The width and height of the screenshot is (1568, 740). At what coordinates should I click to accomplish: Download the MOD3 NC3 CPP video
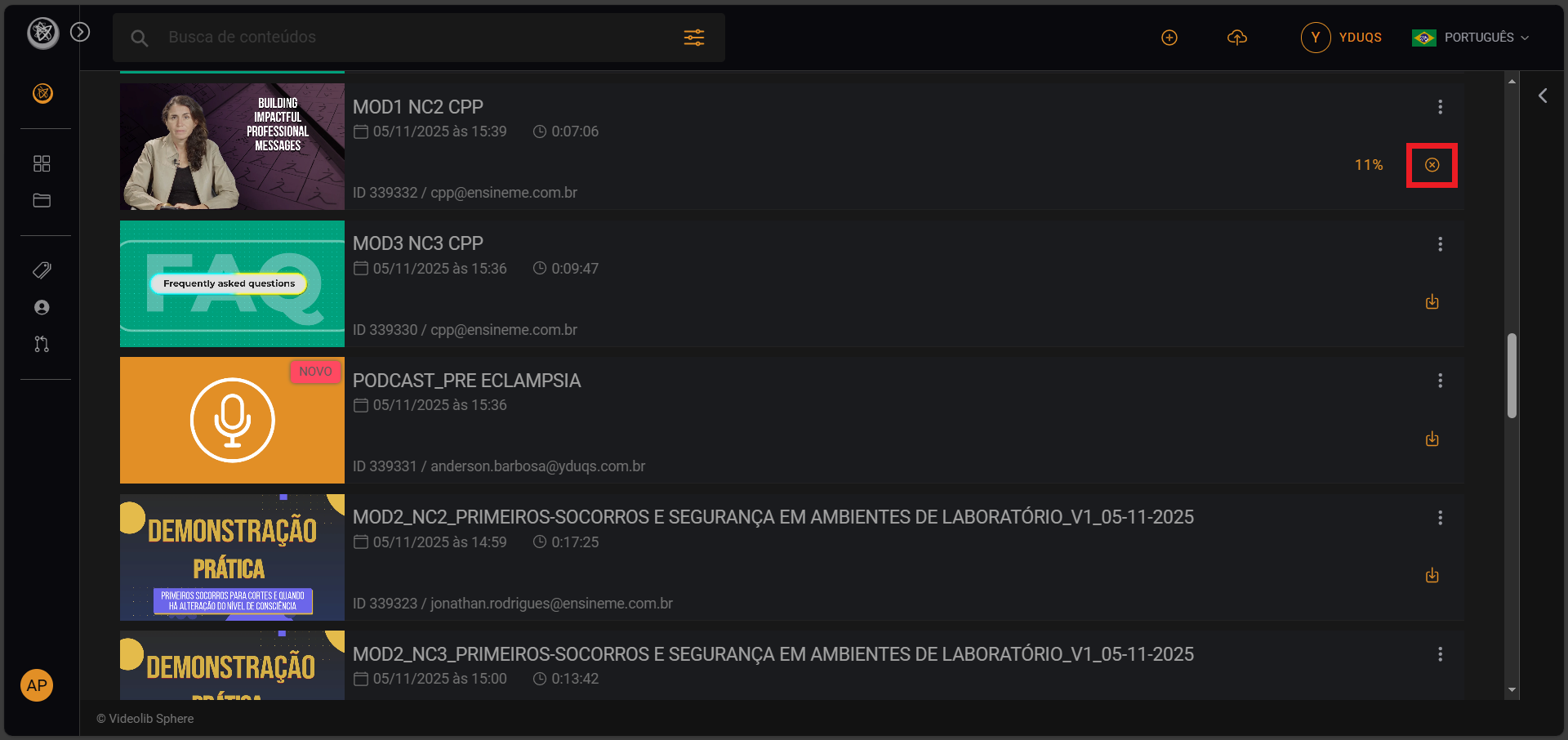[1432, 301]
